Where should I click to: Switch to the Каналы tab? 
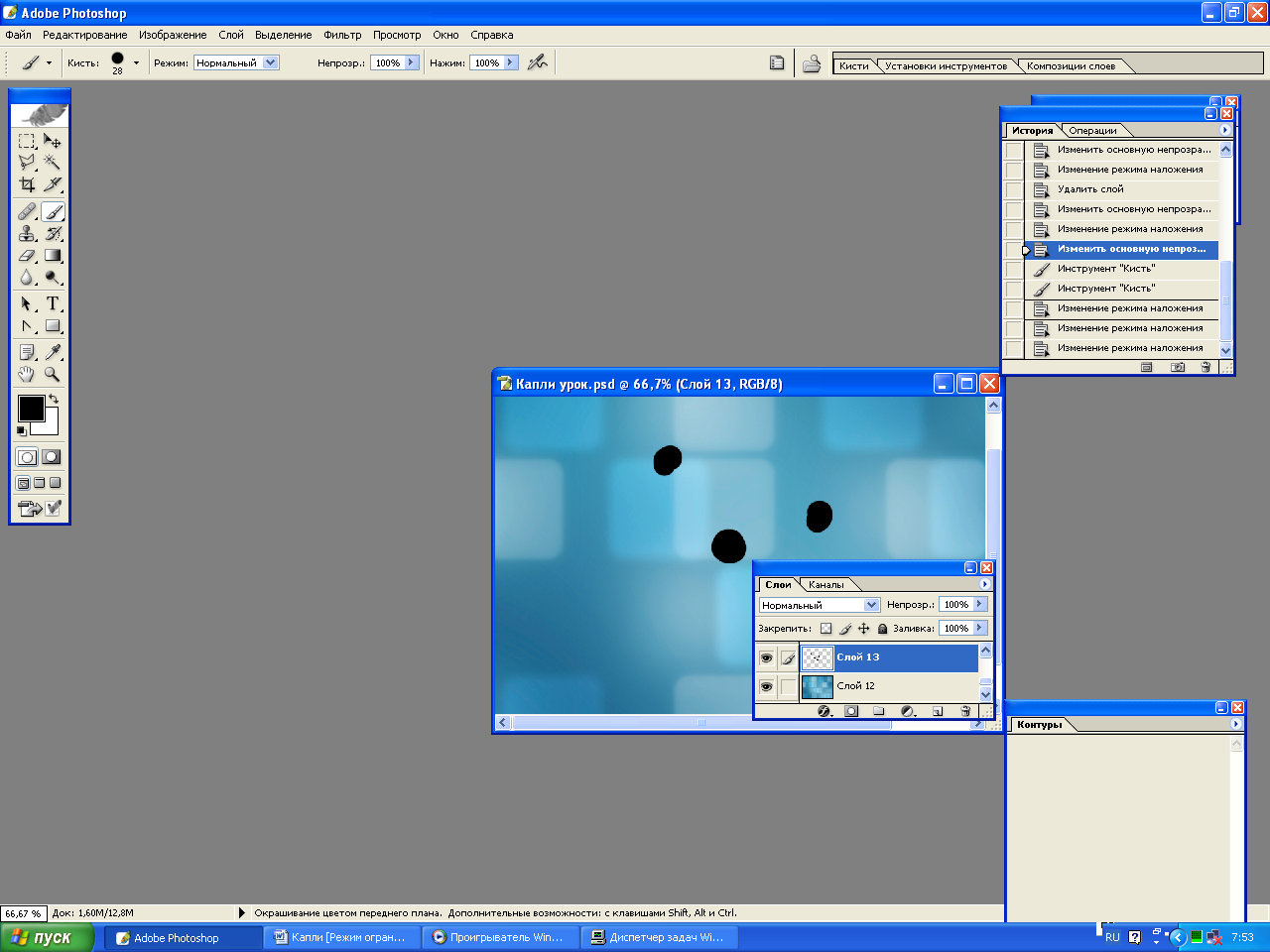coord(826,585)
